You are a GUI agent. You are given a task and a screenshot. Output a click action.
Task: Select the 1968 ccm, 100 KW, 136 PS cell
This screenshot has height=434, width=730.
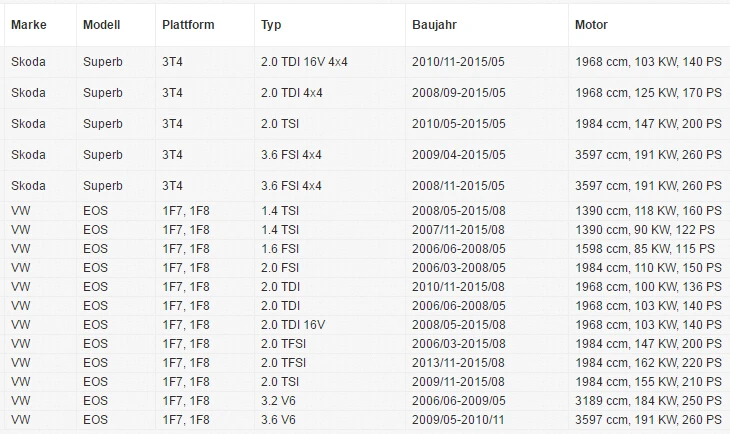(x=648, y=287)
